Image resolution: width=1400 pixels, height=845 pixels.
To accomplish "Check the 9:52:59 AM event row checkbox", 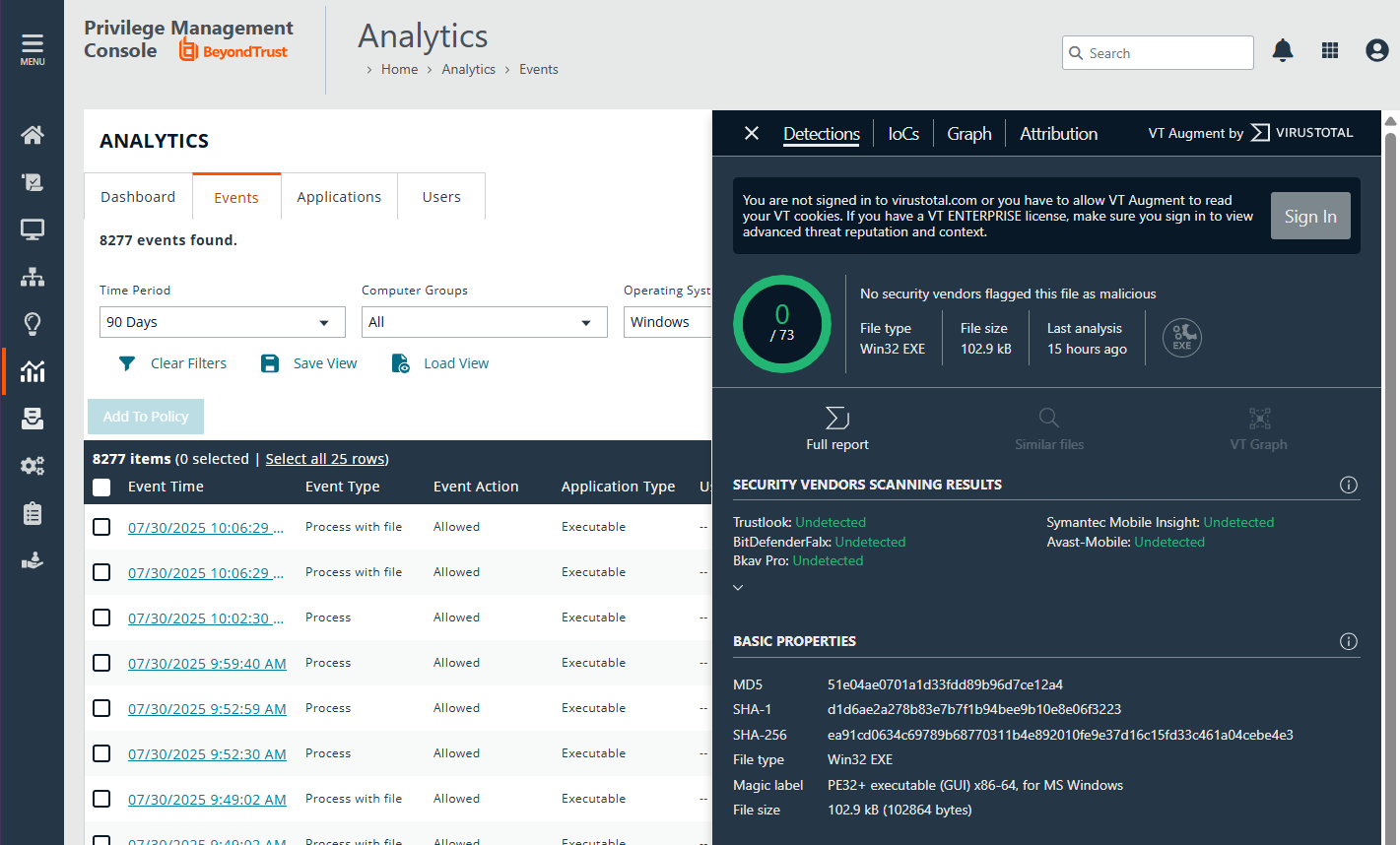I will [101, 708].
